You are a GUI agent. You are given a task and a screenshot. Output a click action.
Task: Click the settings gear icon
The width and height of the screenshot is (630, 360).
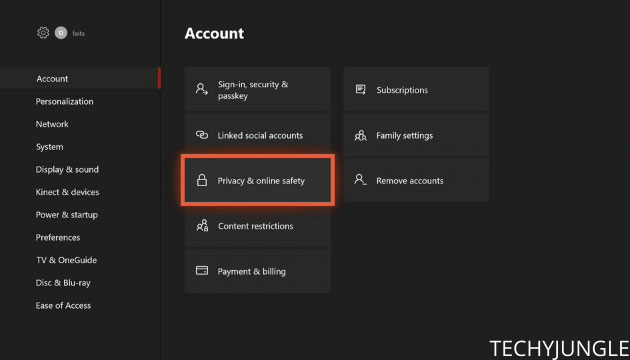pos(43,33)
